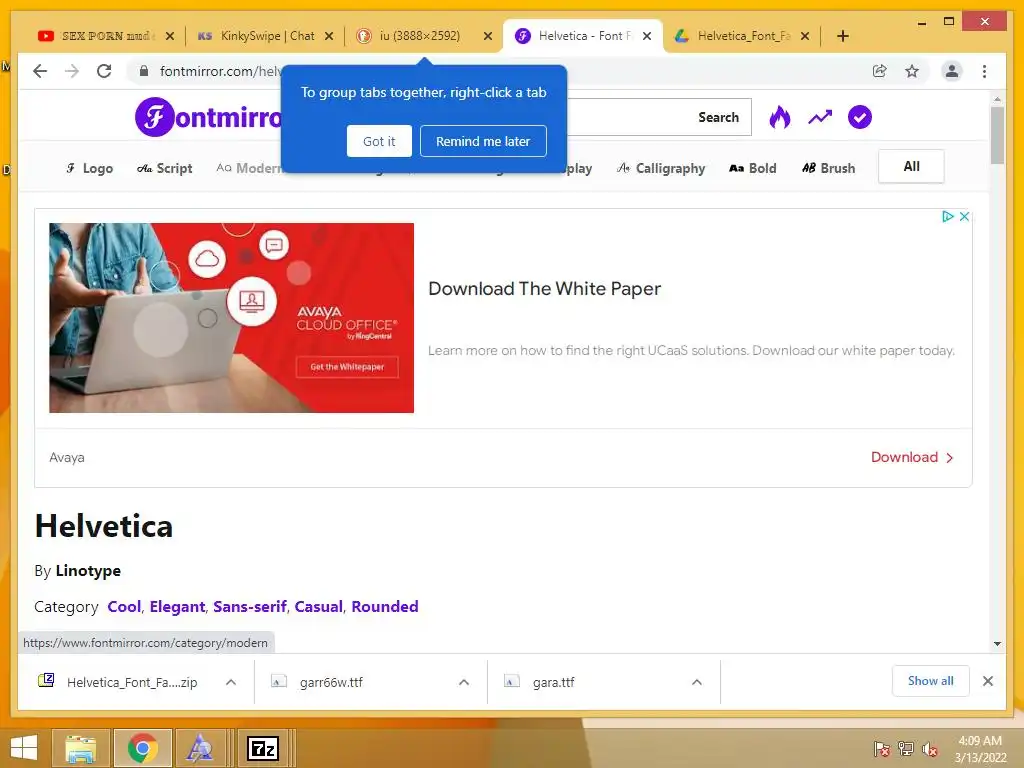This screenshot has width=1024, height=768.
Task: Click Show all downloads
Action: [931, 681]
